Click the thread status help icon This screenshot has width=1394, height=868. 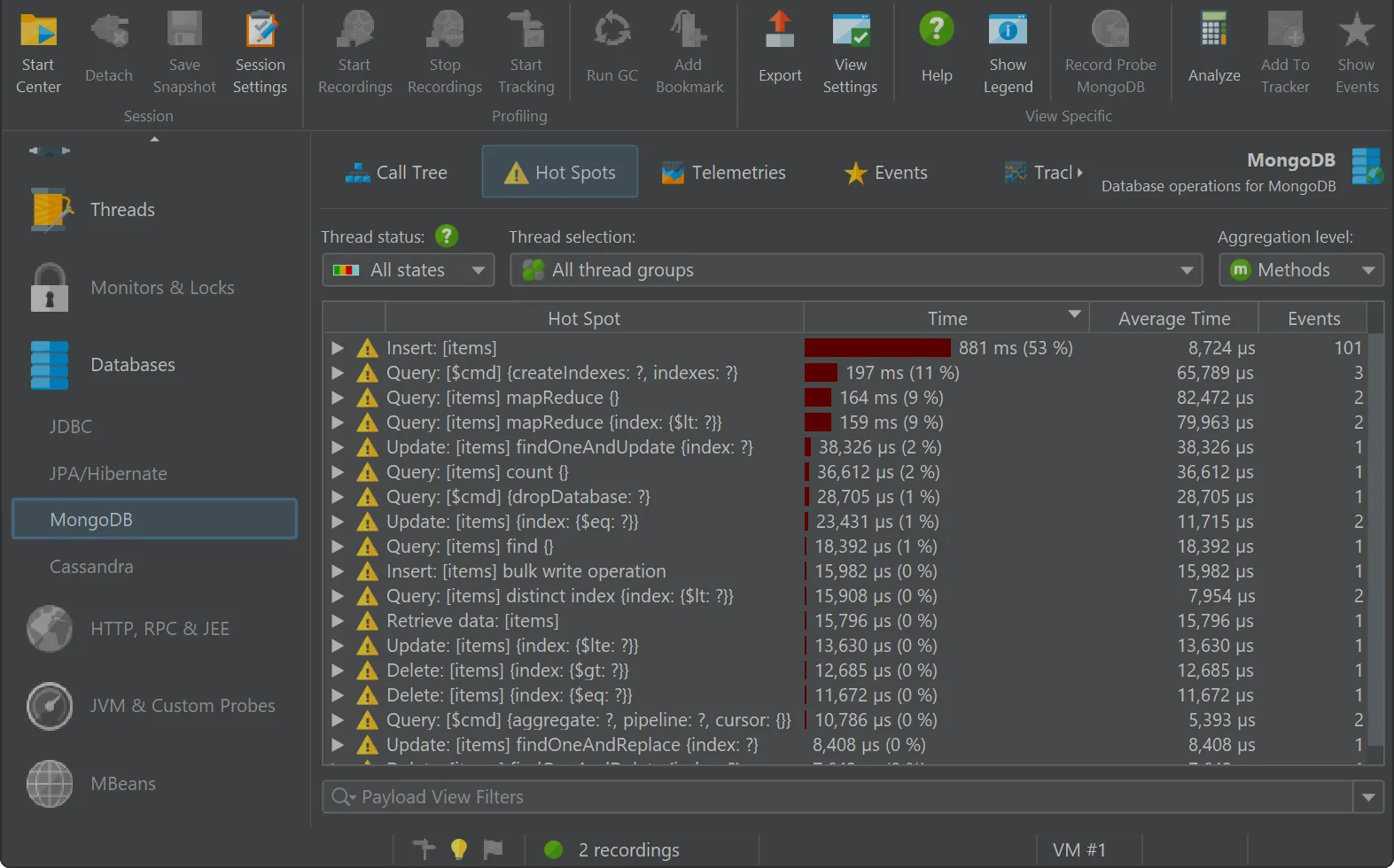pos(447,236)
